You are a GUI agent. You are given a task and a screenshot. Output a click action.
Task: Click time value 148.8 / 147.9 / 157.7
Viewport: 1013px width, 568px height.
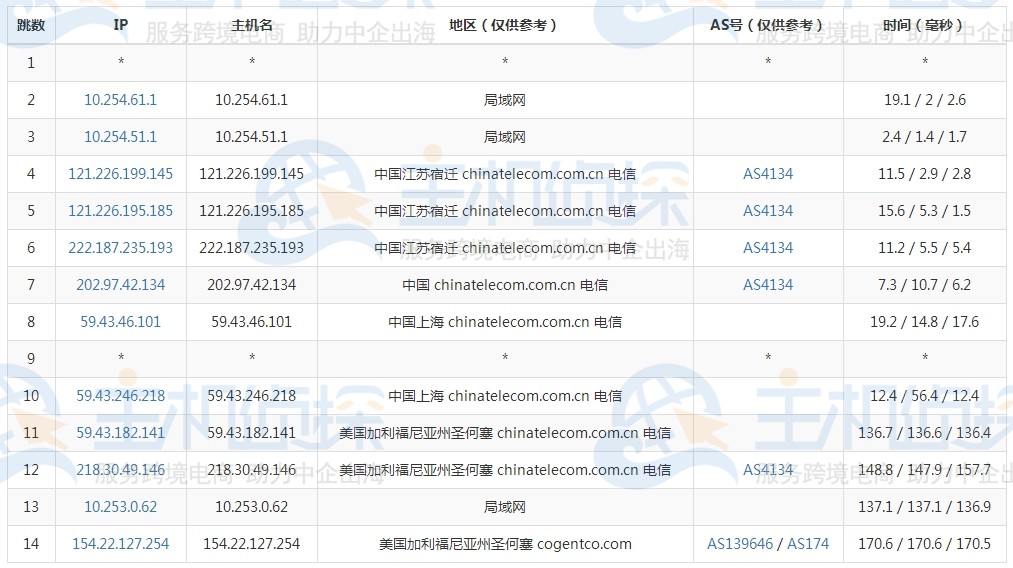coord(925,470)
